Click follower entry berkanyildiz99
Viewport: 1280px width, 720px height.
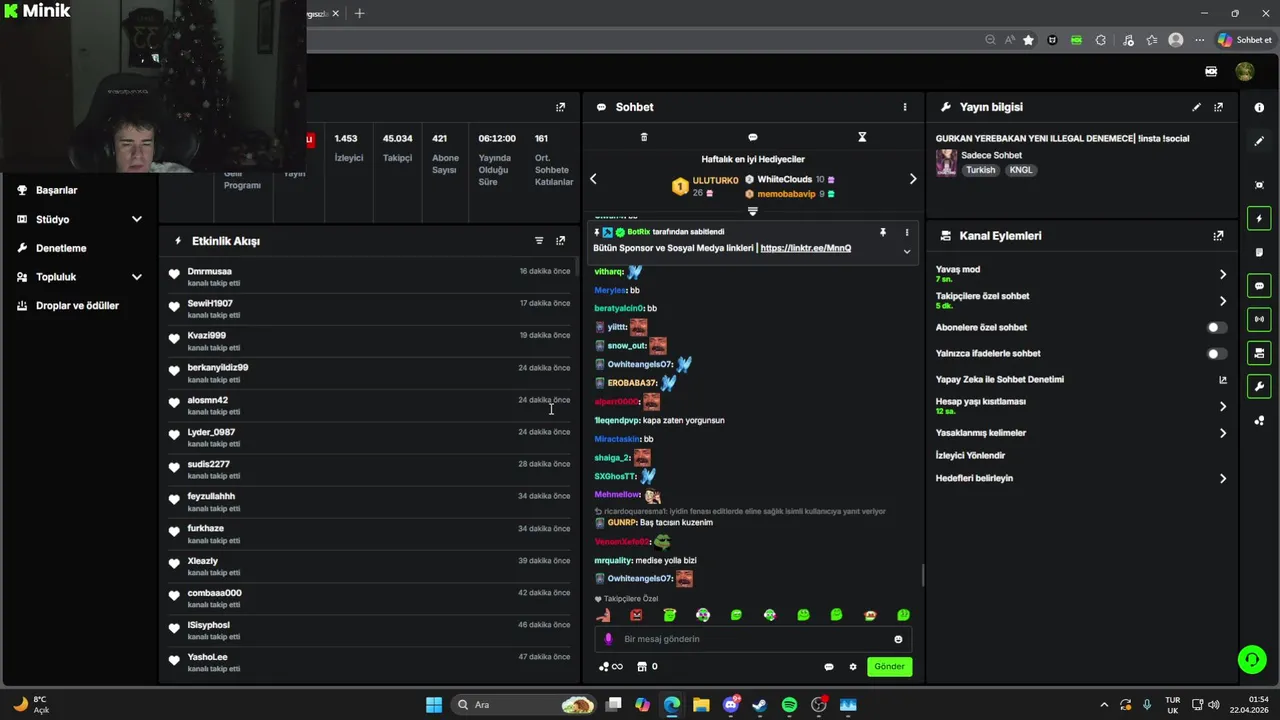tap(218, 368)
